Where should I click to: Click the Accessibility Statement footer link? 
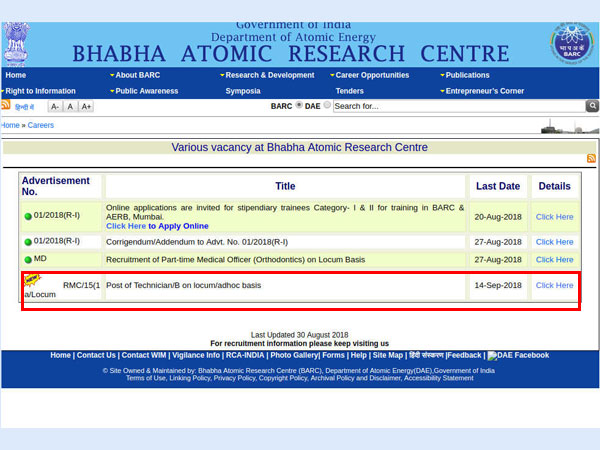[439, 378]
